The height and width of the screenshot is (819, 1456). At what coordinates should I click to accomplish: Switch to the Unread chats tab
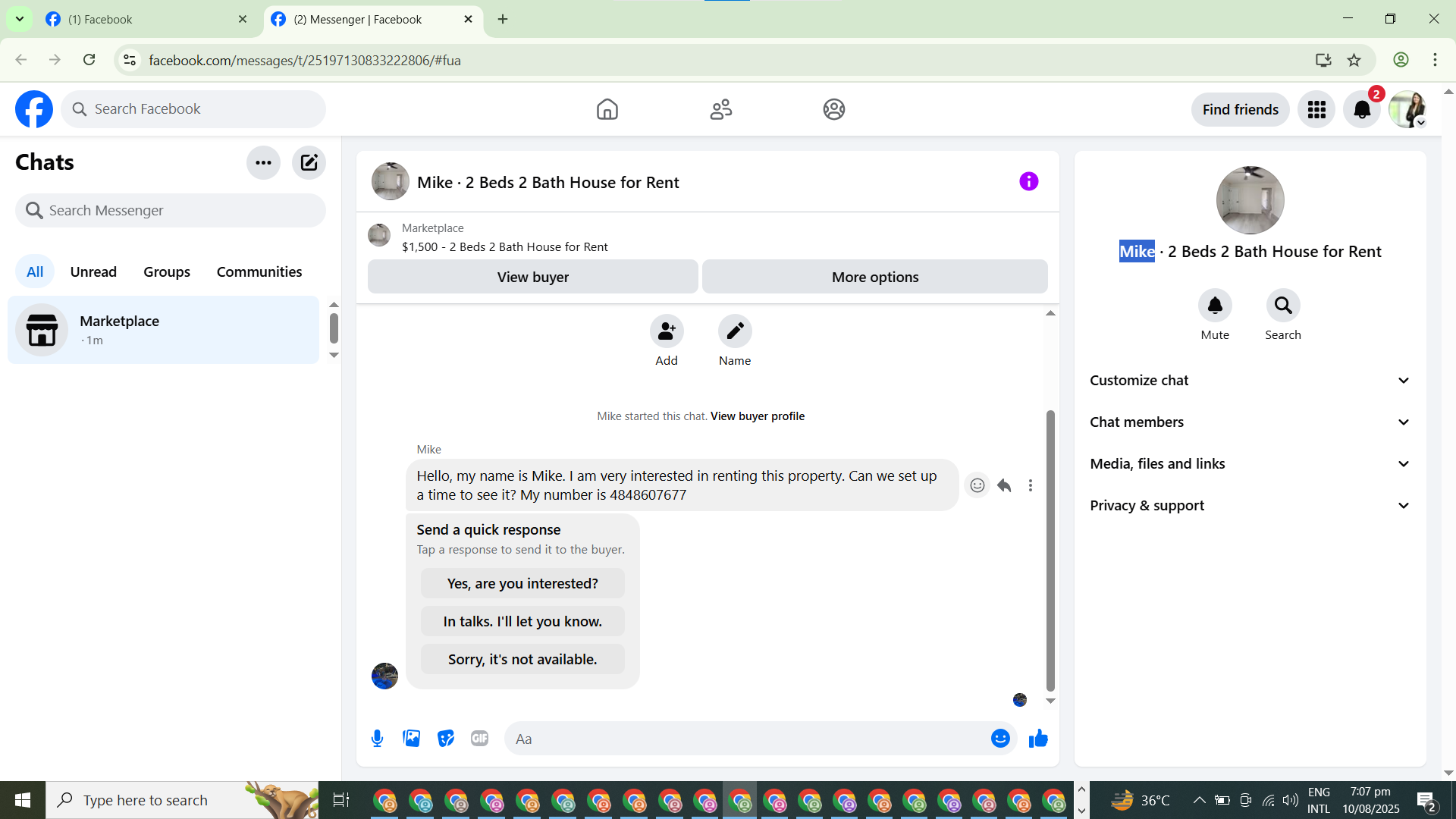(x=93, y=271)
